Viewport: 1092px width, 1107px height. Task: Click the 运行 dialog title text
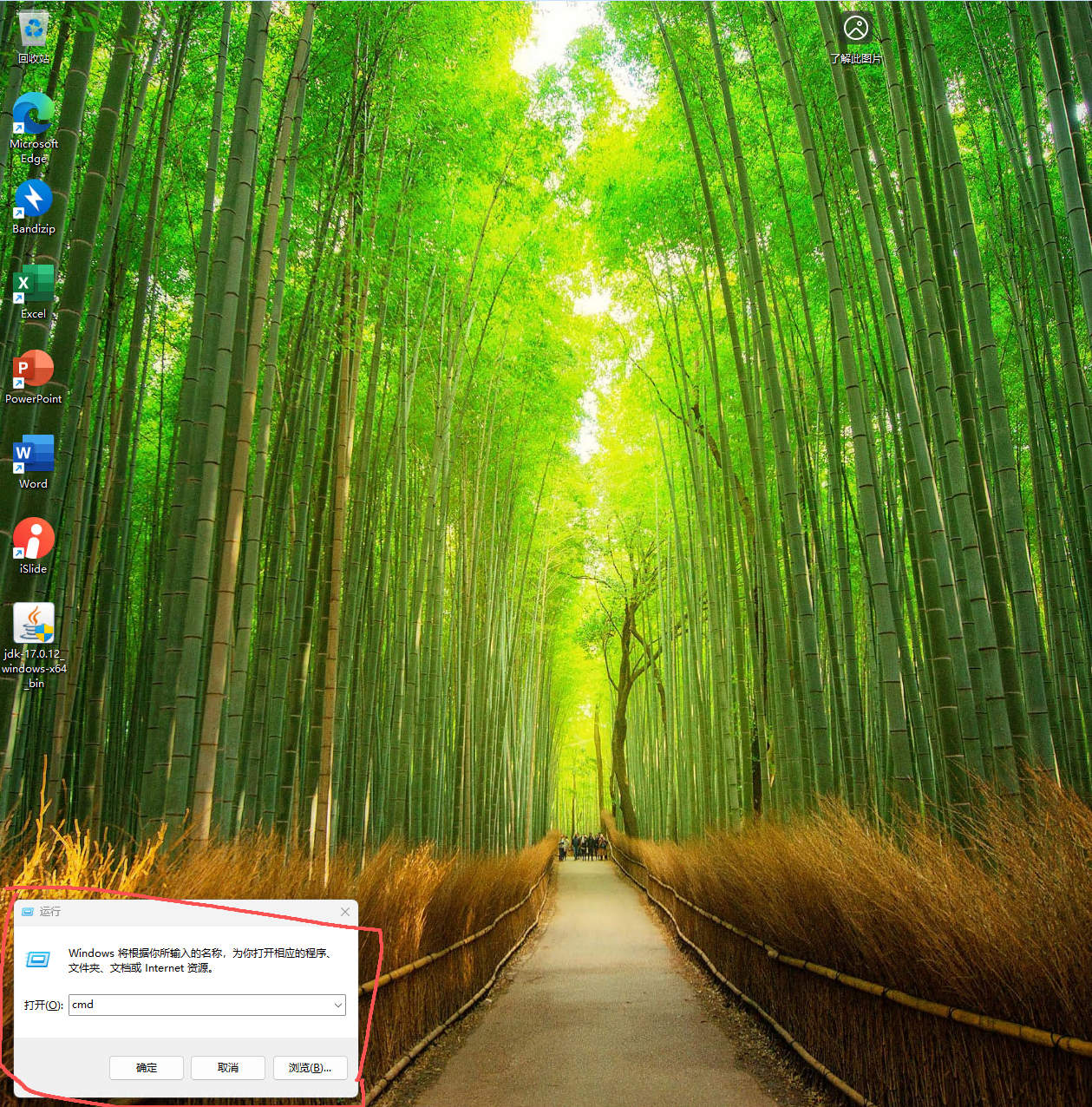pyautogui.click(x=50, y=912)
